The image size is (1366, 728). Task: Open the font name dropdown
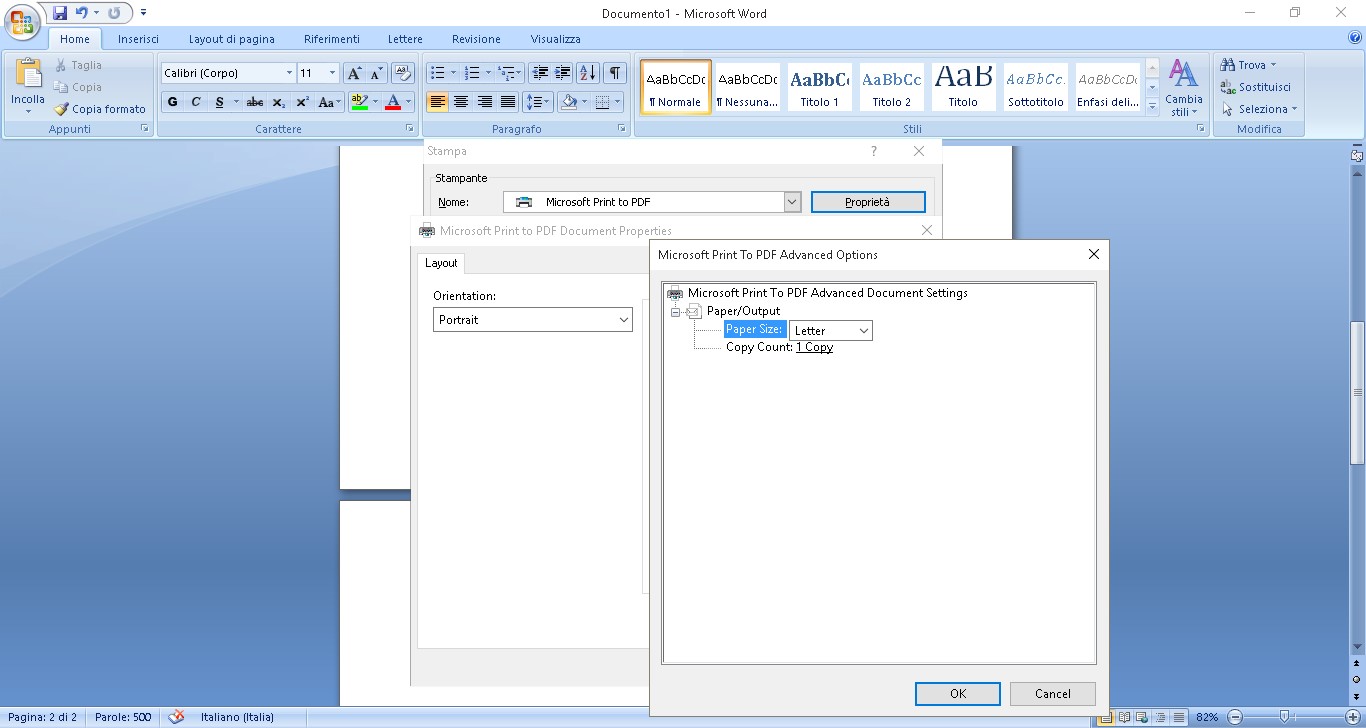click(x=289, y=73)
